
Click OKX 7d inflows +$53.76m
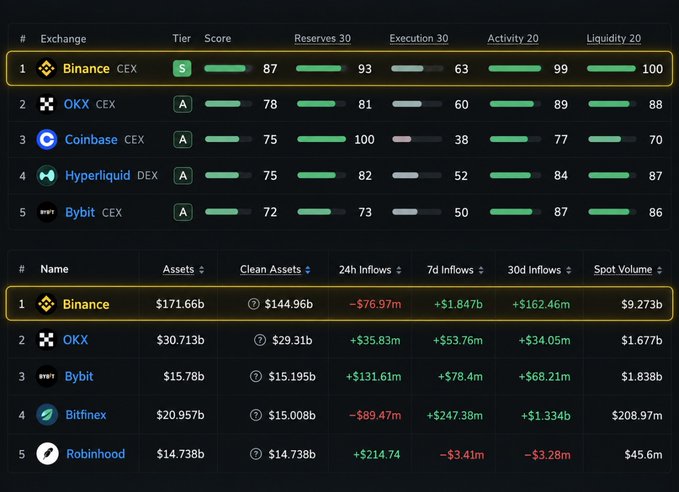click(458, 340)
